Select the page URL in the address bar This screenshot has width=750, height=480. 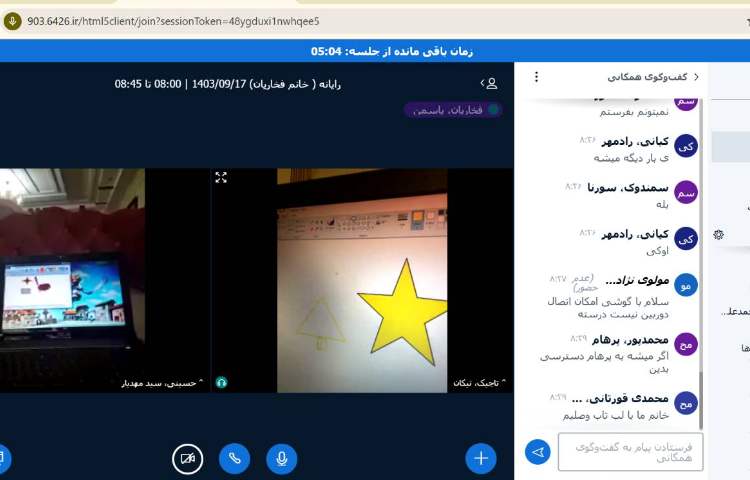click(173, 22)
